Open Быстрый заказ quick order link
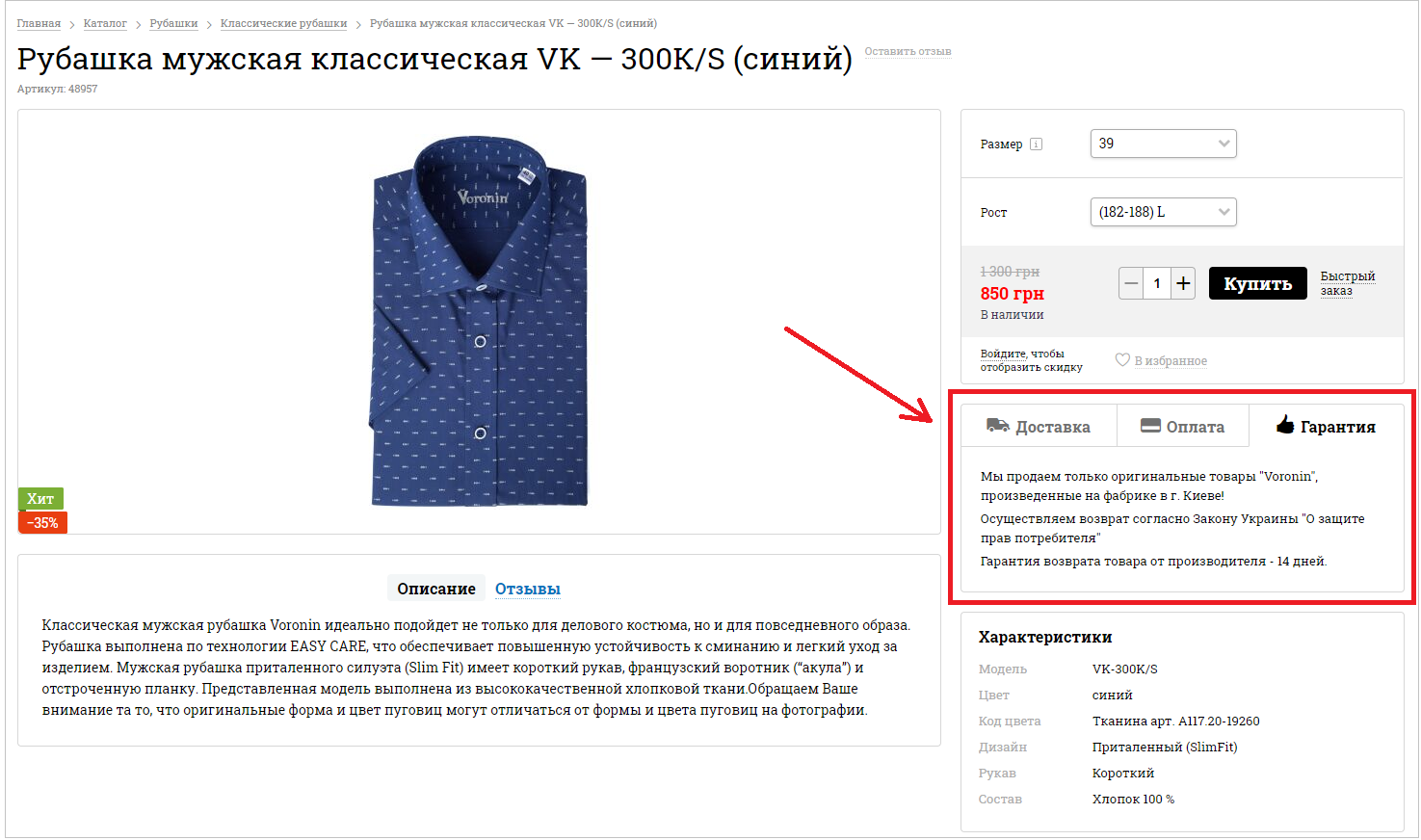Viewport: 1421px width, 840px height. [x=1347, y=283]
